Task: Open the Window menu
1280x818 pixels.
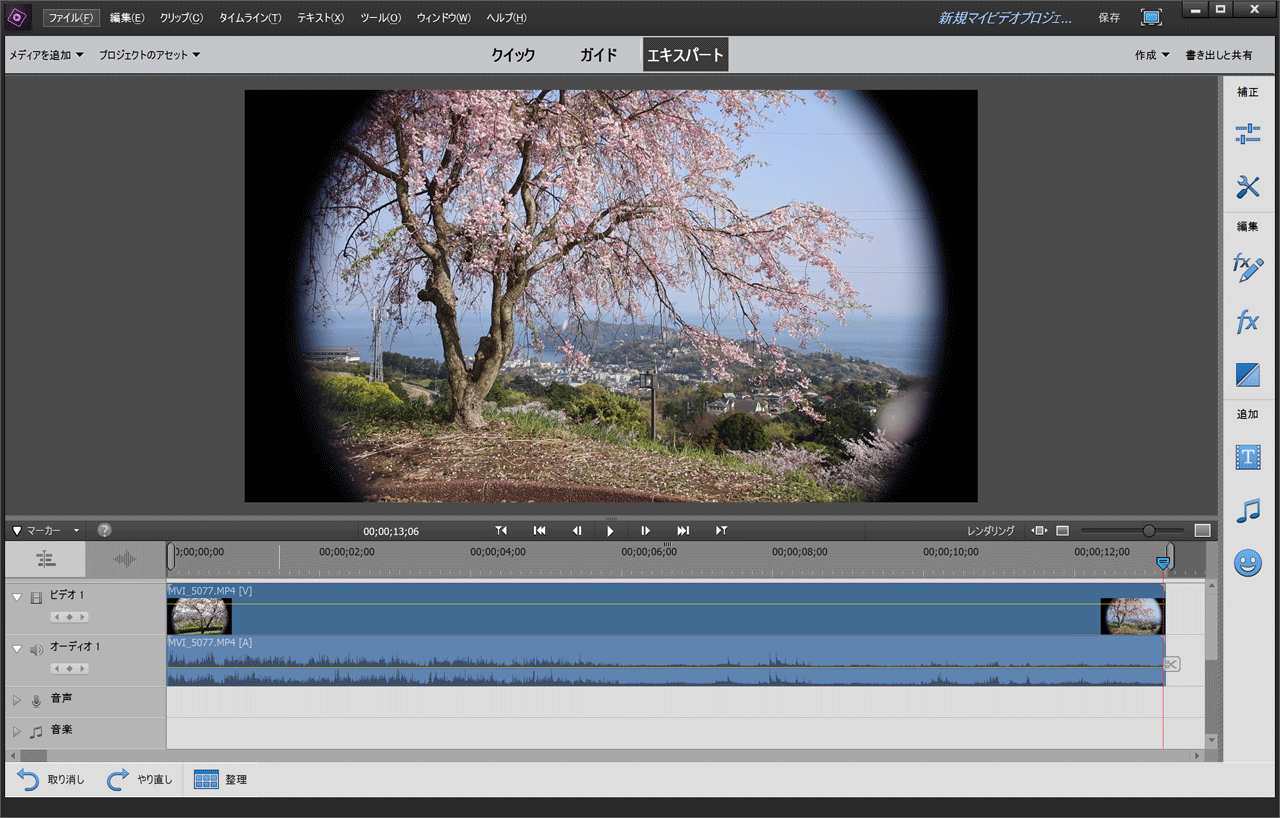Action: [443, 18]
